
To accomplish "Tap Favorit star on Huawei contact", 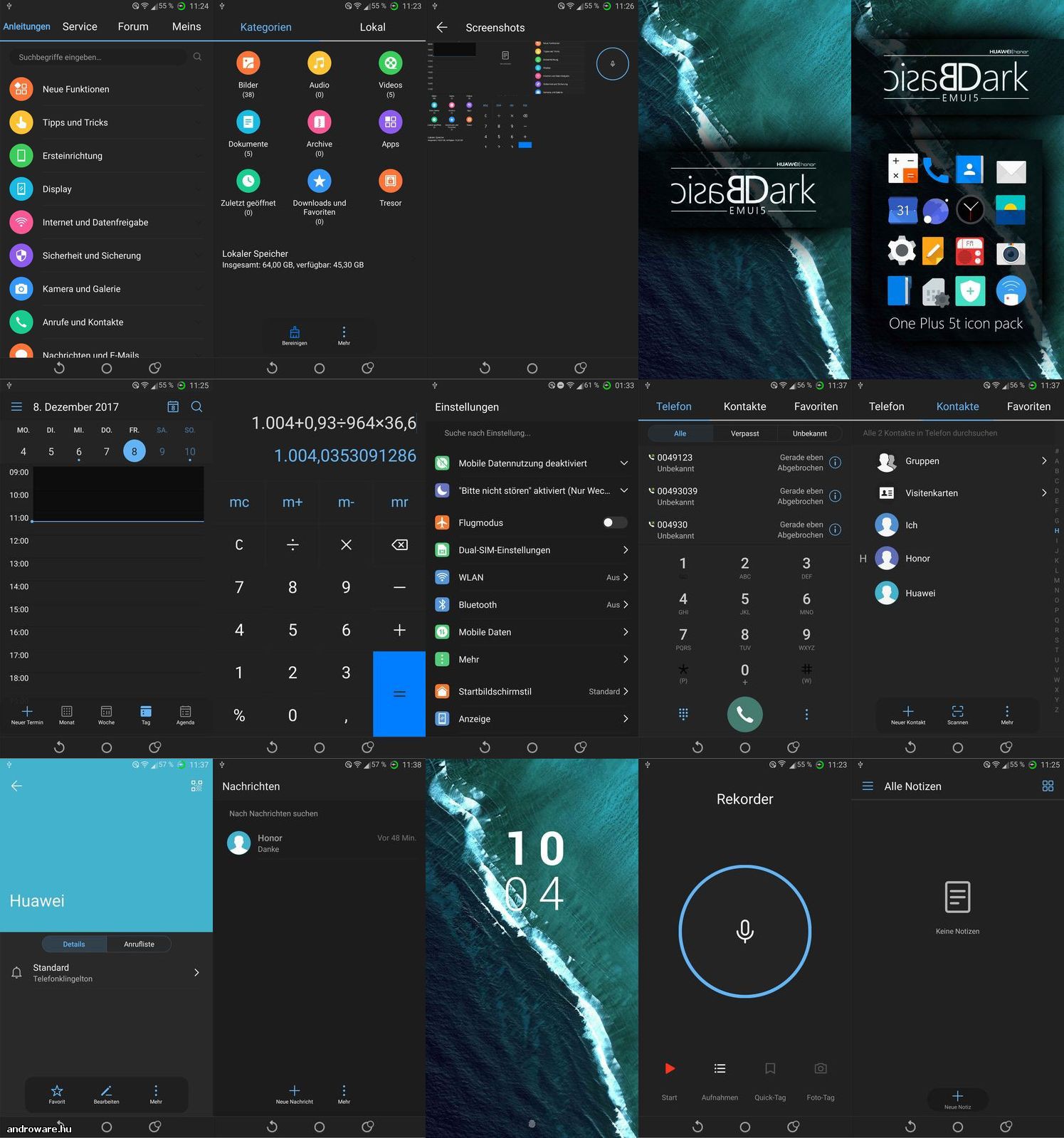I will pyautogui.click(x=57, y=1090).
